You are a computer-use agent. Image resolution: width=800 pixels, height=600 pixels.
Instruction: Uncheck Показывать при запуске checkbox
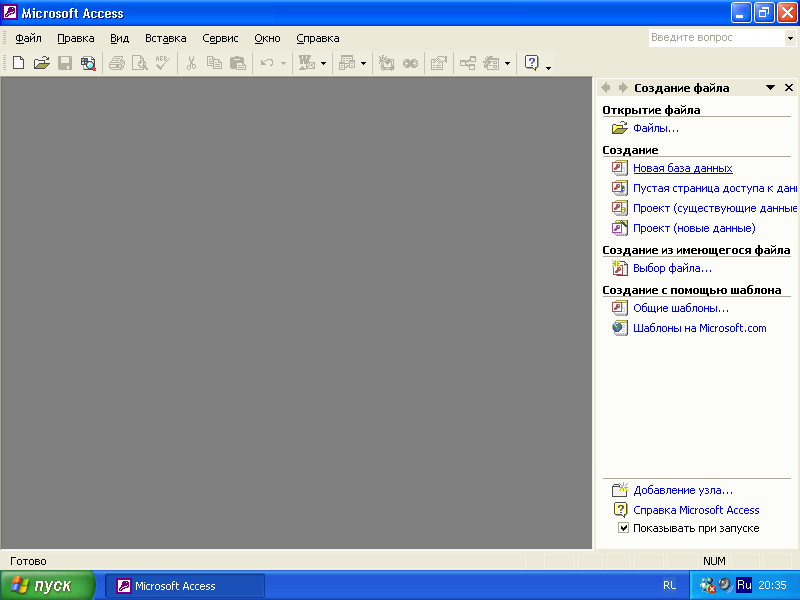click(x=623, y=528)
